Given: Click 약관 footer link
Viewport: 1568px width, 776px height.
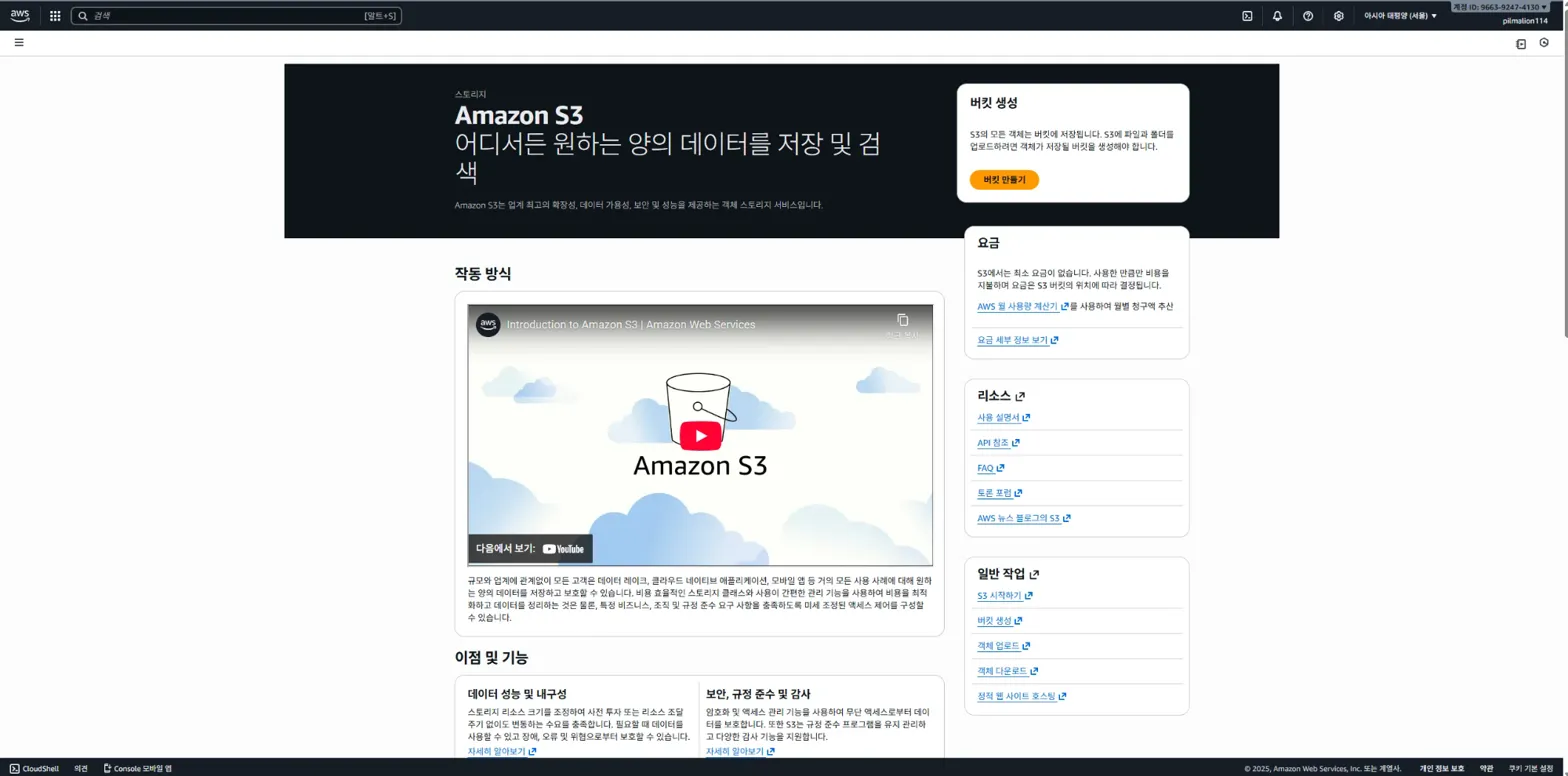Looking at the screenshot, I should [1487, 769].
